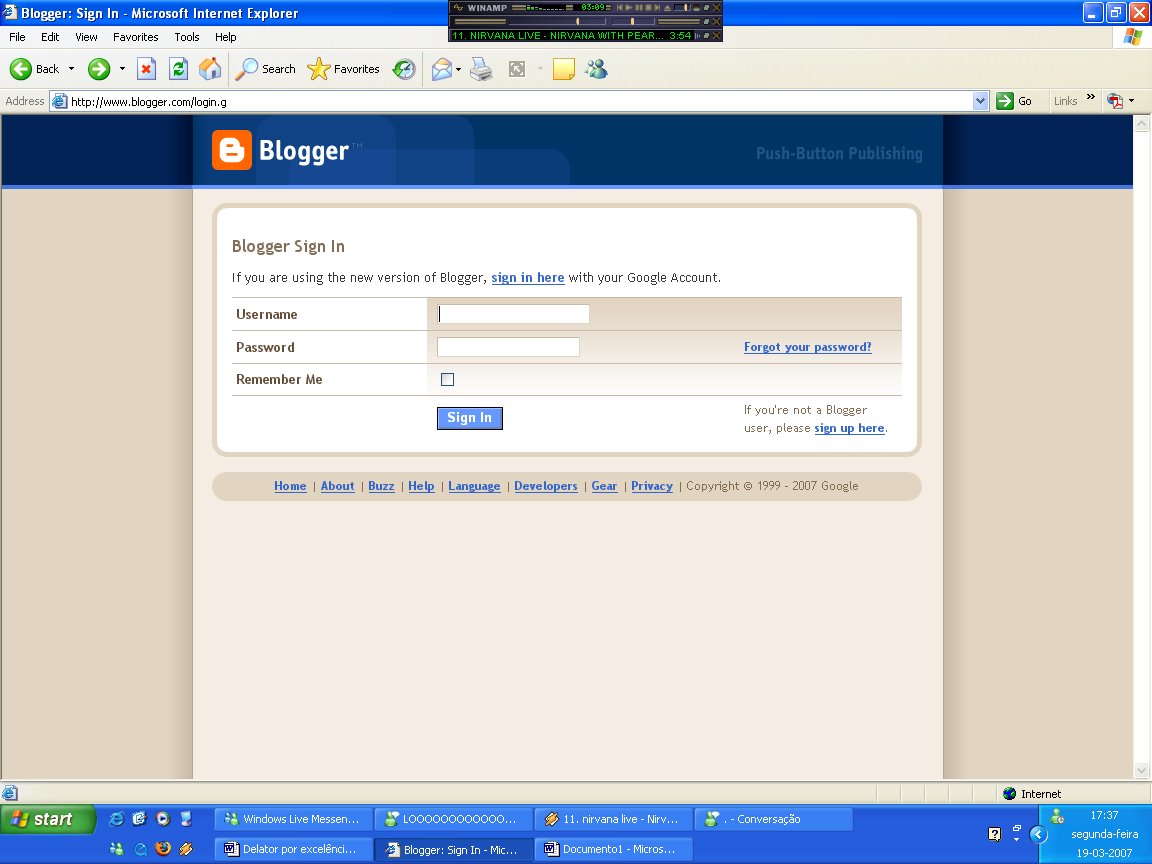Click the Go button beside address bar
The image size is (1152, 864).
coord(1015,101)
